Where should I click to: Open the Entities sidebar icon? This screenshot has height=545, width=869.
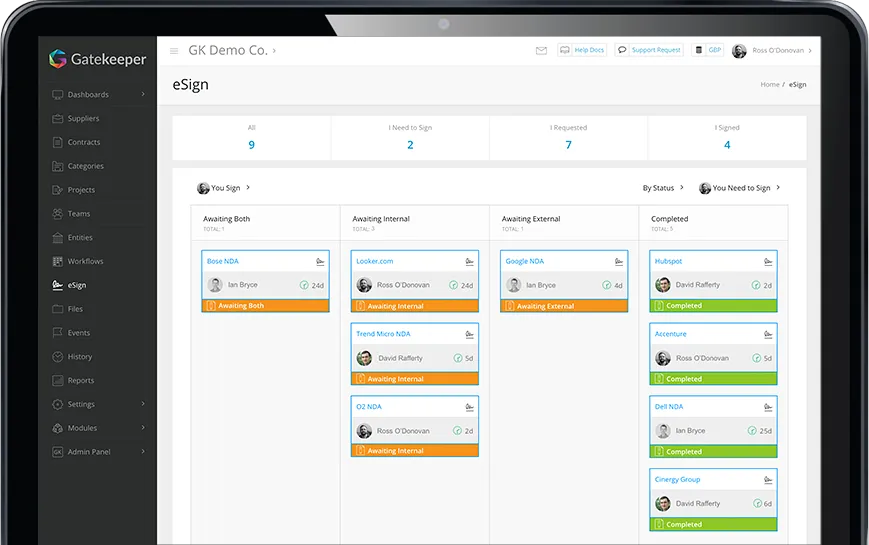click(58, 238)
